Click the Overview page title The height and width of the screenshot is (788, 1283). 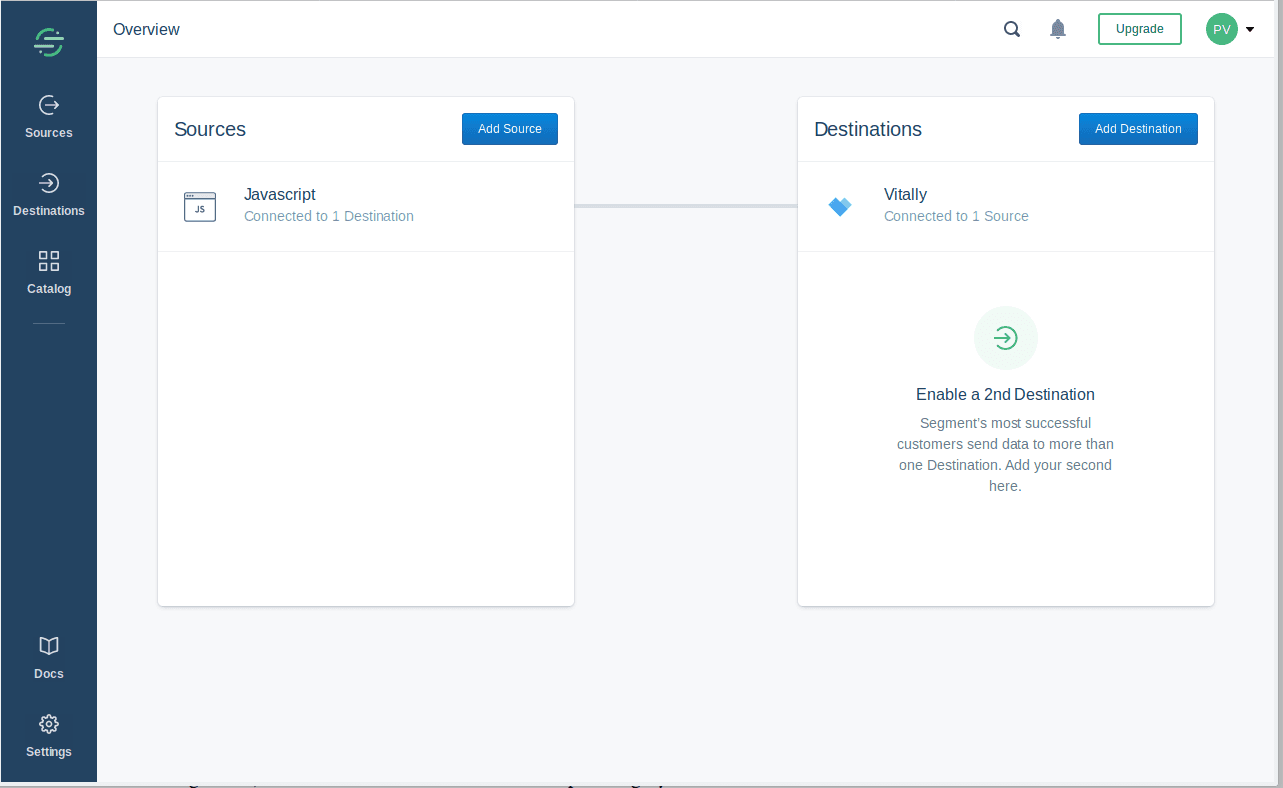click(x=146, y=29)
